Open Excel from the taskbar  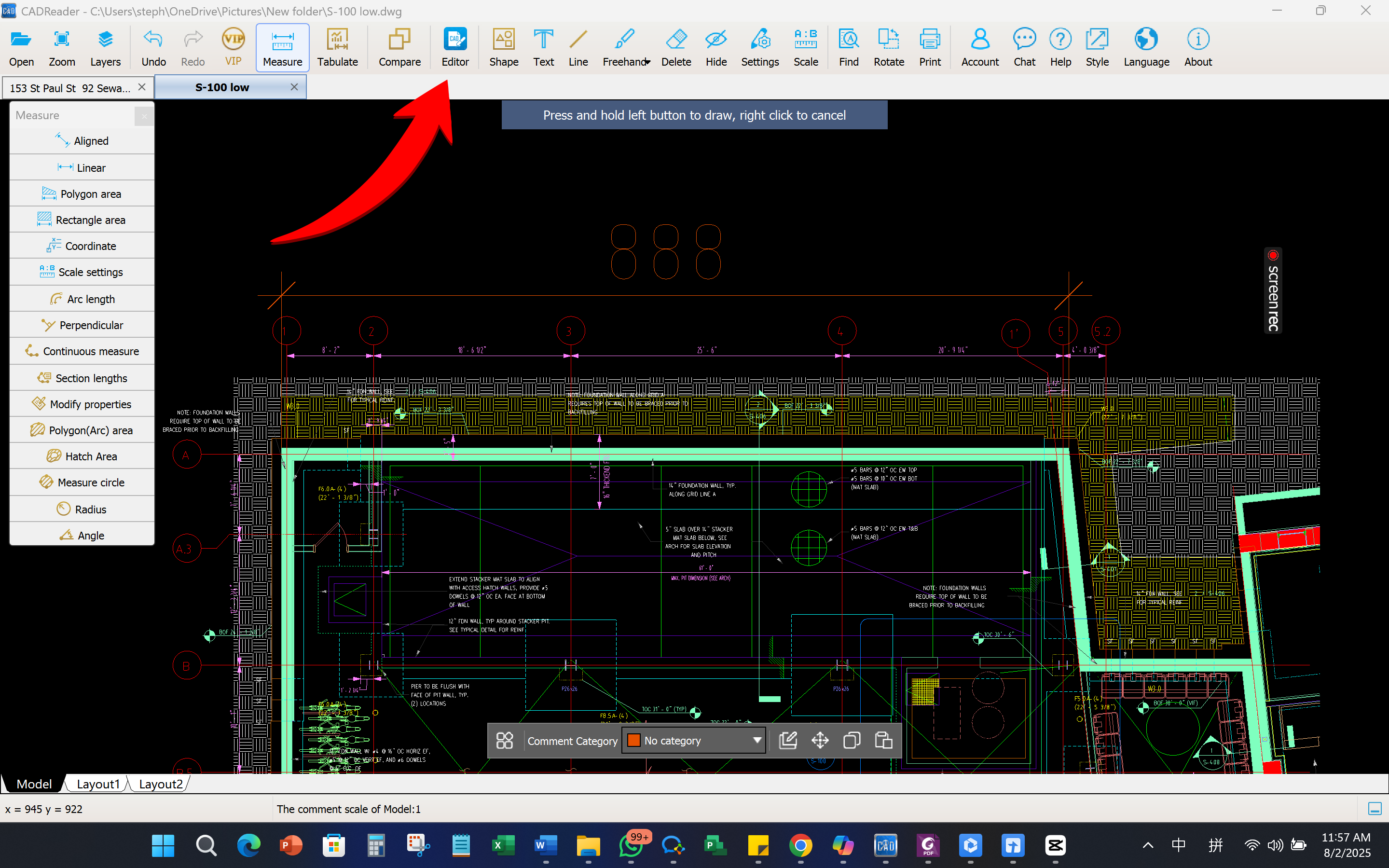(x=503, y=846)
